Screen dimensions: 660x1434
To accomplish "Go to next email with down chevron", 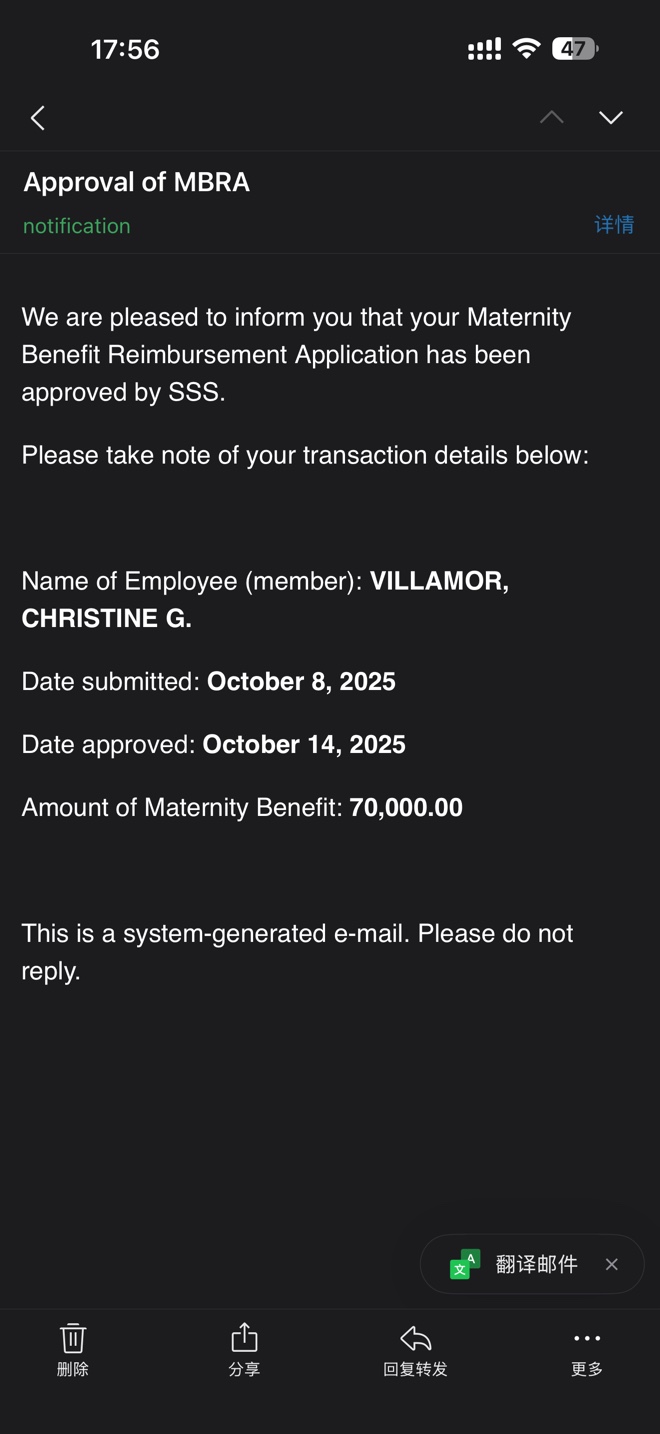I will [611, 118].
